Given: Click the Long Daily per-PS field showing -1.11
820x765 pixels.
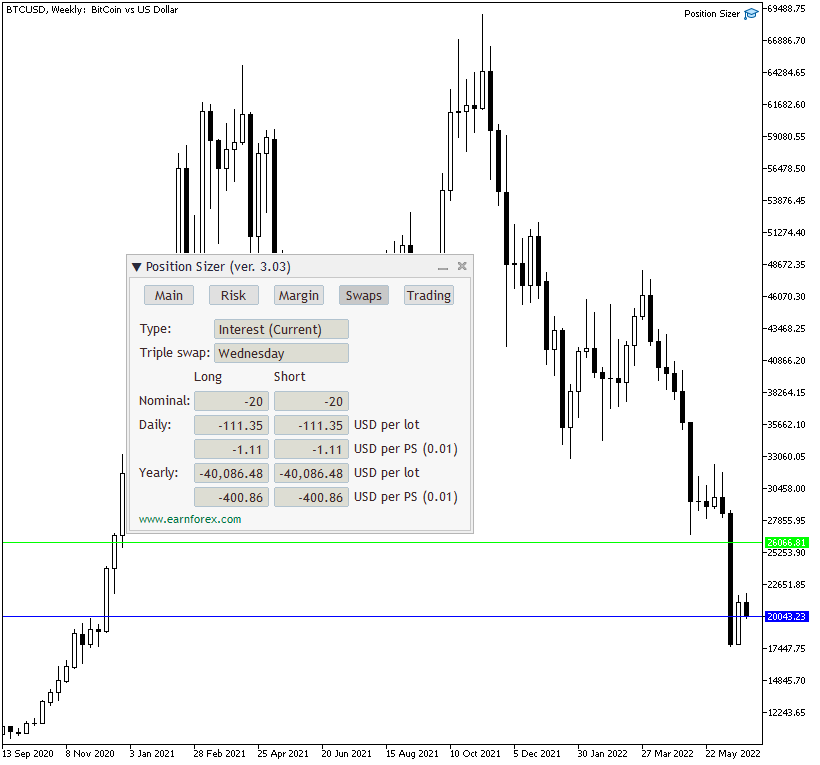Looking at the screenshot, I should point(231,448).
